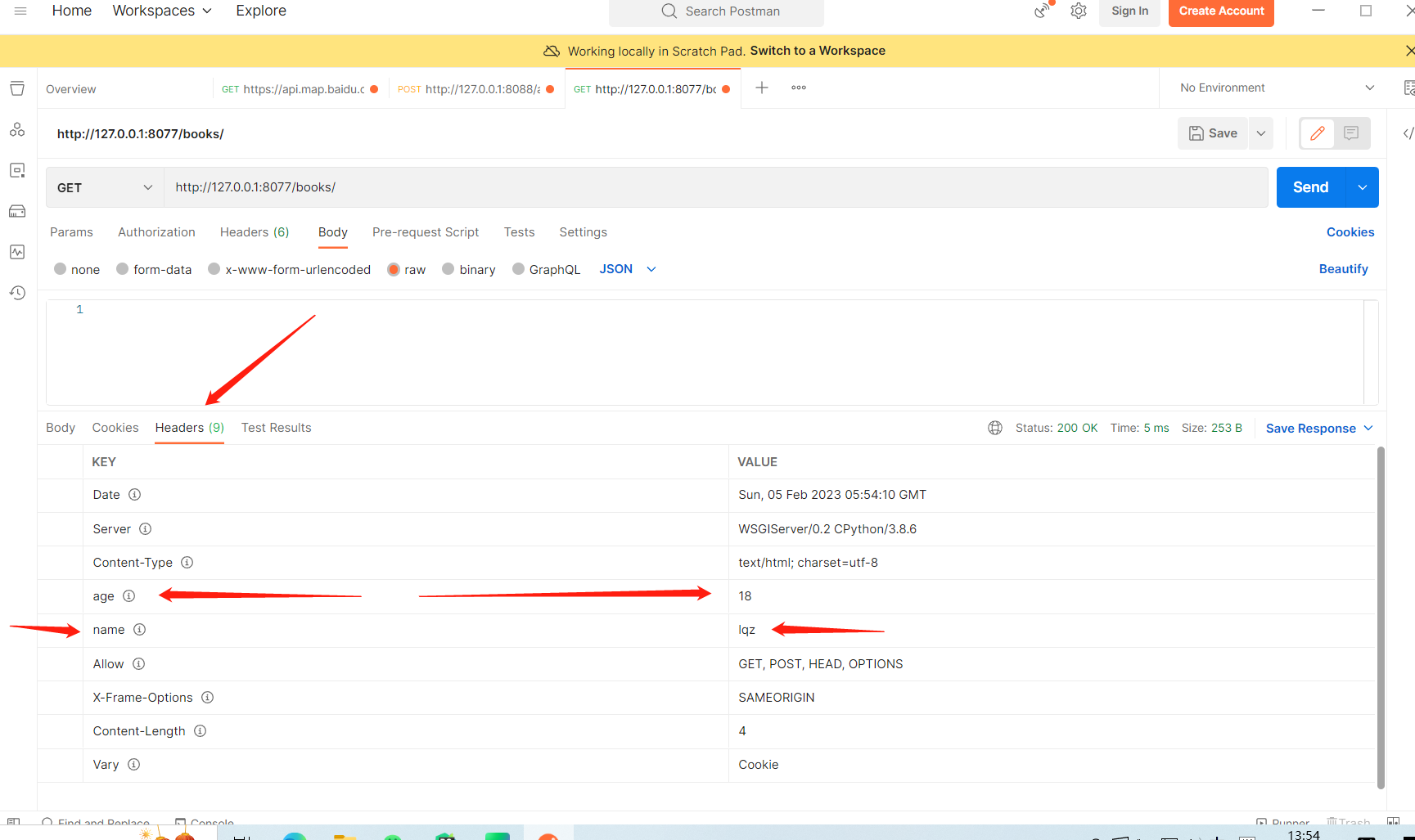1415x840 pixels.
Task: Click the edit pencil icon
Action: (1317, 133)
